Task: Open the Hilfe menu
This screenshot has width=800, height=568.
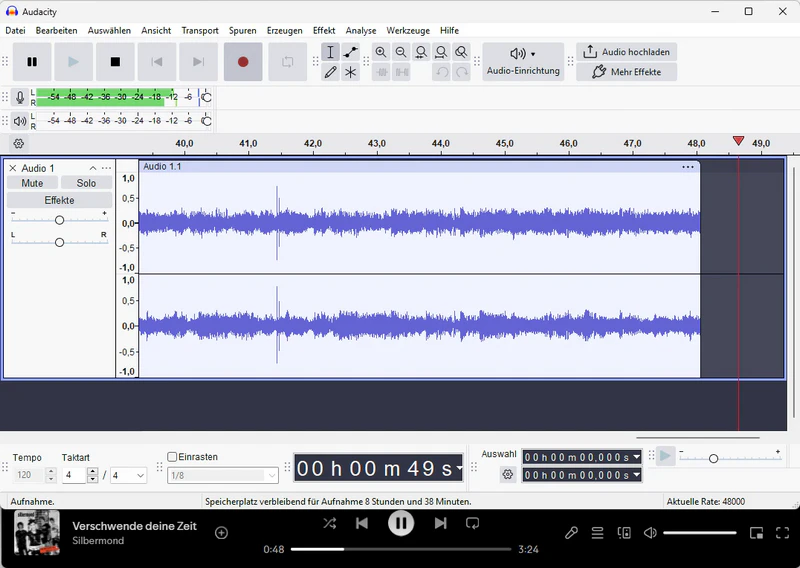Action: (x=449, y=31)
